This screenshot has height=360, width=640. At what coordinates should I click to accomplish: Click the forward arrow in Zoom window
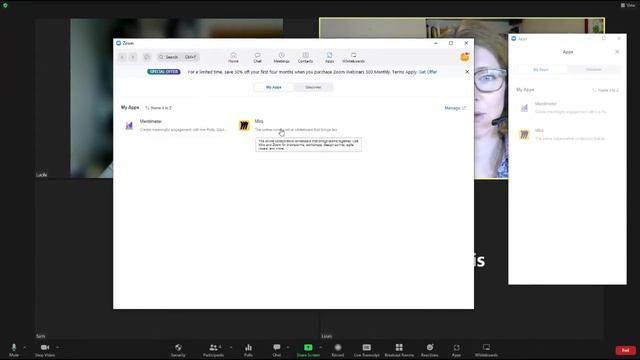(x=133, y=57)
